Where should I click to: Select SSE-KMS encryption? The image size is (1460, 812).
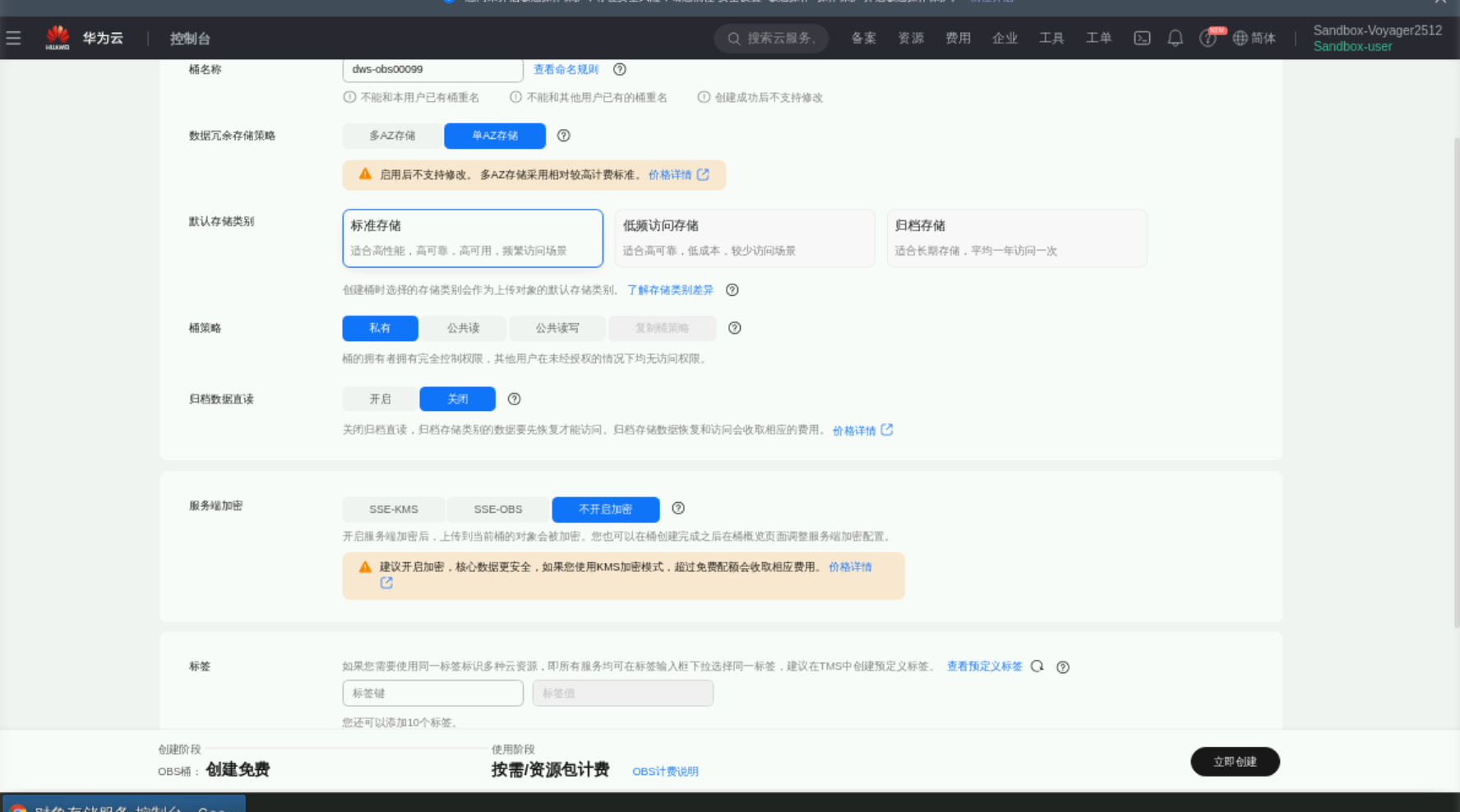tap(394, 510)
